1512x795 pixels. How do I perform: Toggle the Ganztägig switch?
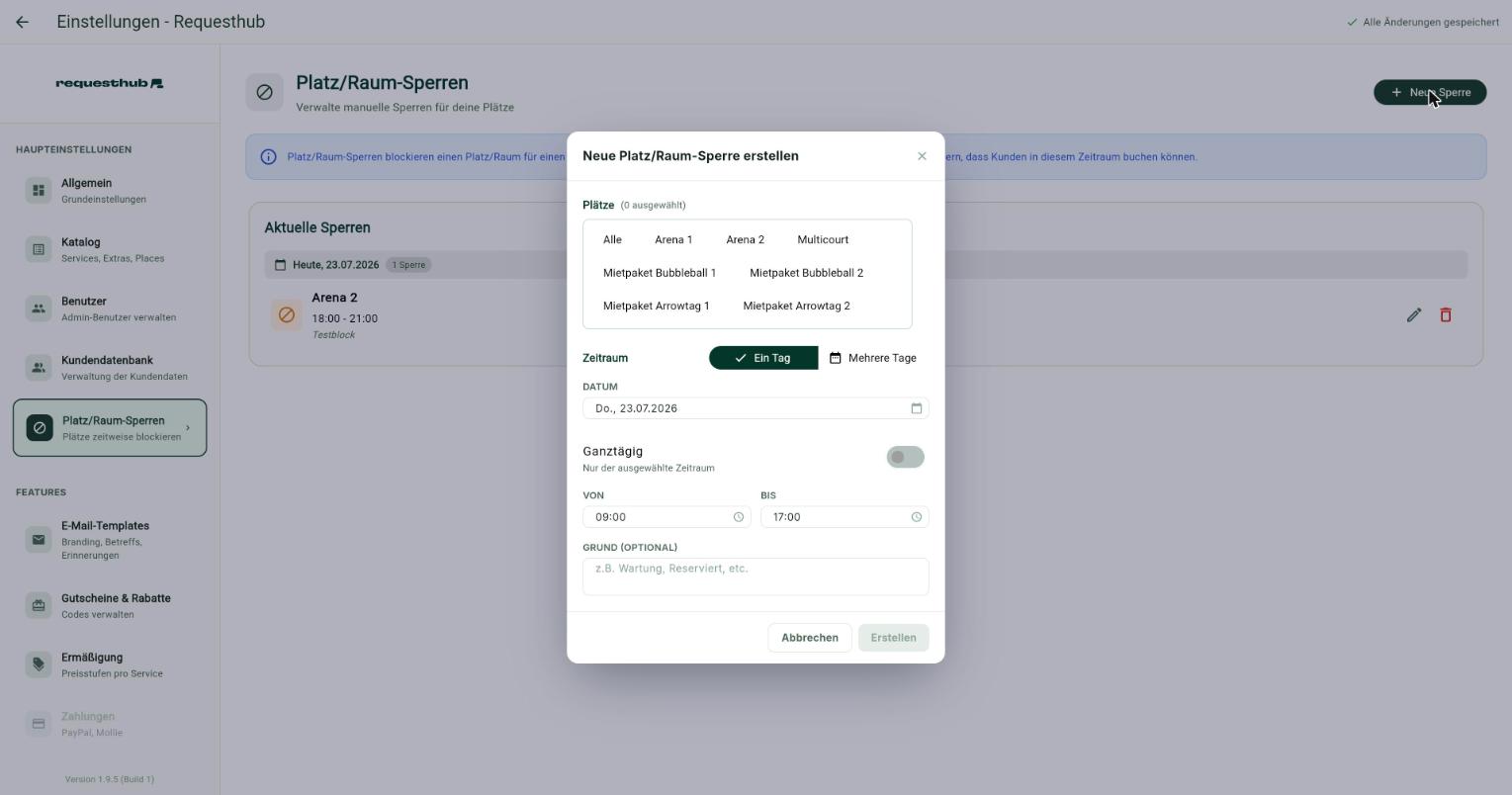[905, 457]
